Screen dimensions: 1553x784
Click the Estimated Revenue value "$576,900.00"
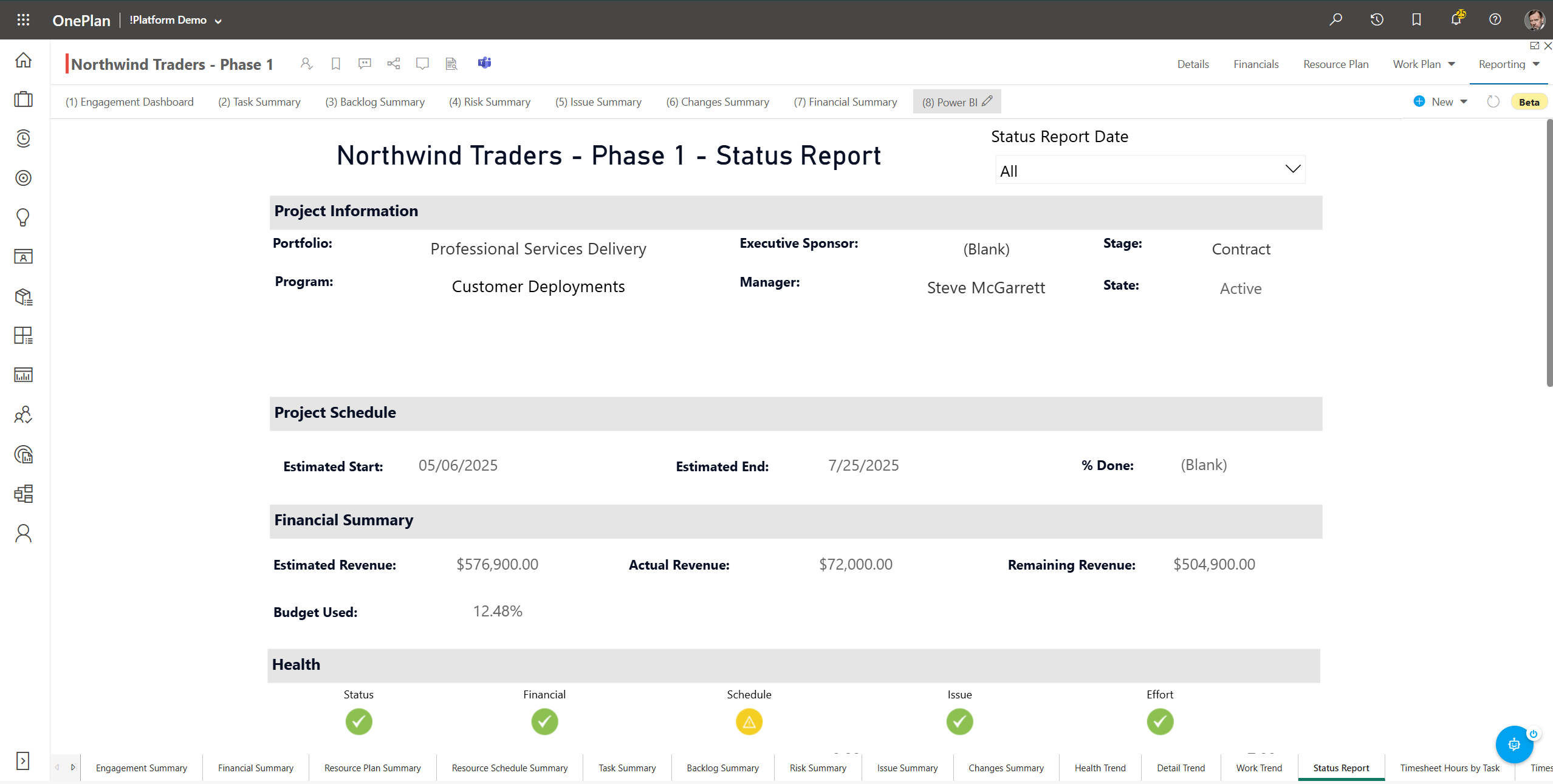pyautogui.click(x=497, y=565)
